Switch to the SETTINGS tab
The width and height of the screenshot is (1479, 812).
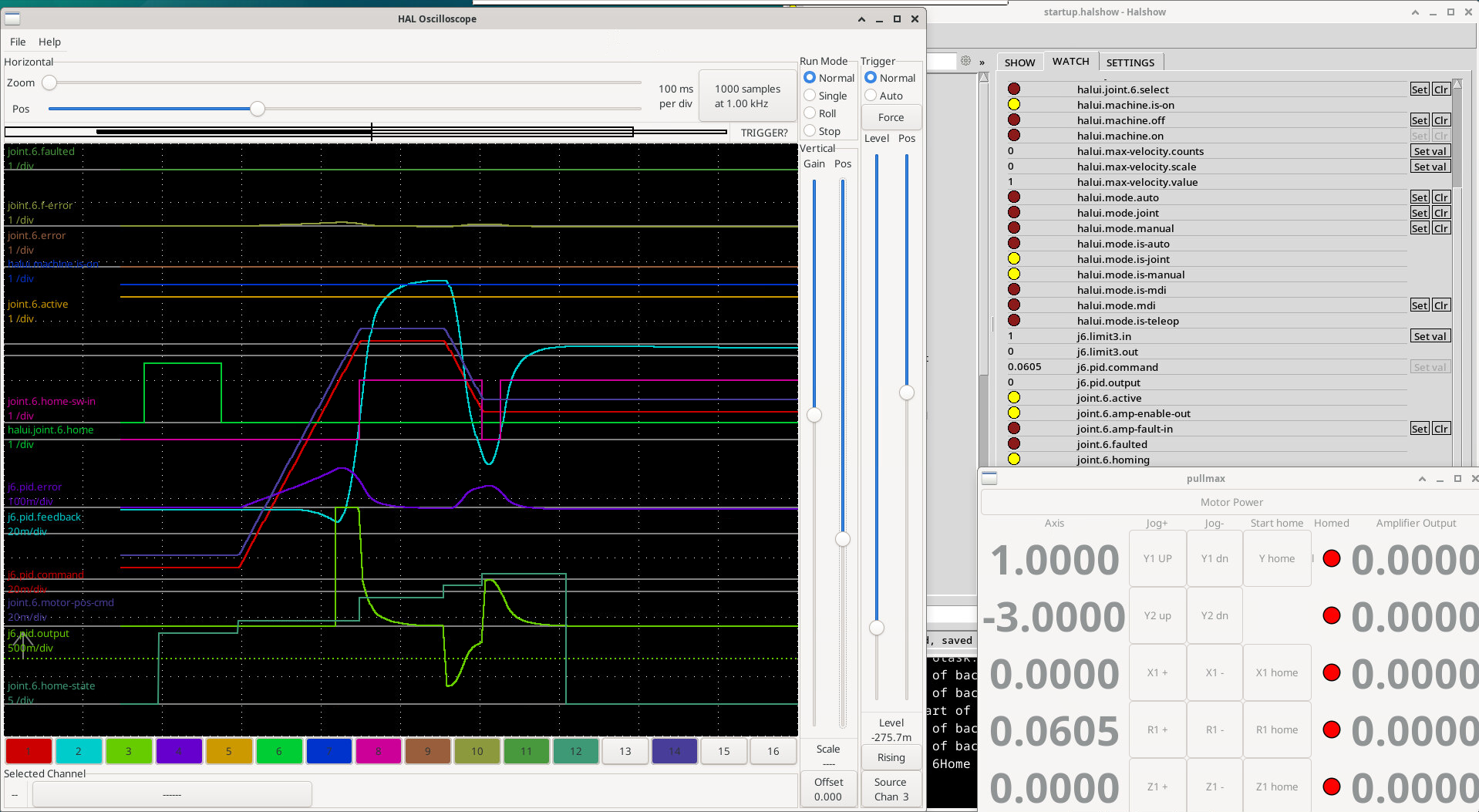[1130, 62]
